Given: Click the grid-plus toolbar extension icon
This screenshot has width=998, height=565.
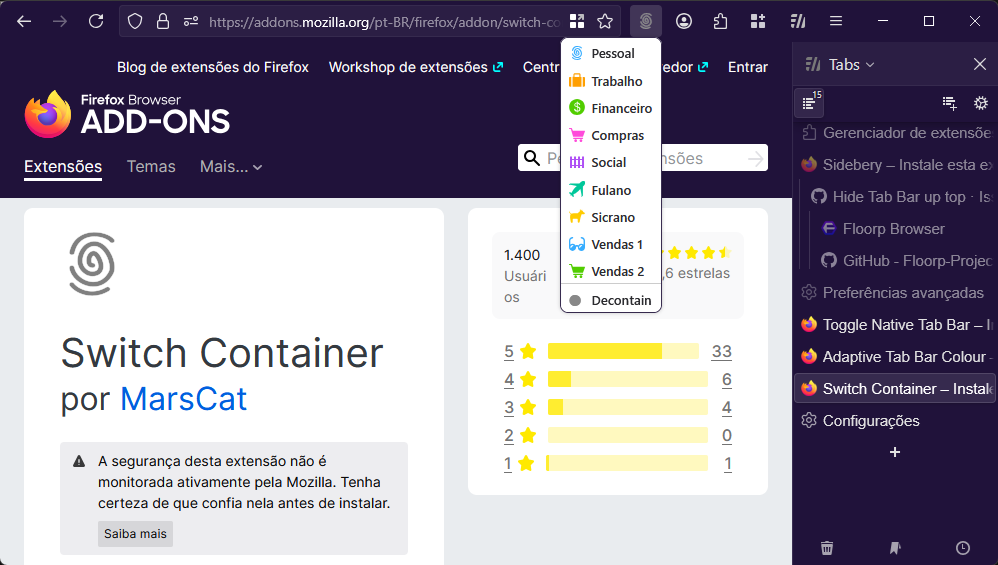Looking at the screenshot, I should (x=758, y=22).
